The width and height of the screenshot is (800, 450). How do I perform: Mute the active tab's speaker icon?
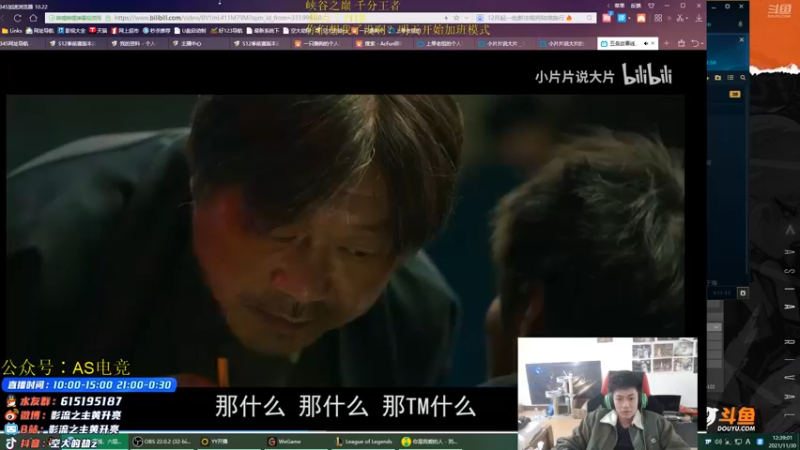(x=646, y=44)
